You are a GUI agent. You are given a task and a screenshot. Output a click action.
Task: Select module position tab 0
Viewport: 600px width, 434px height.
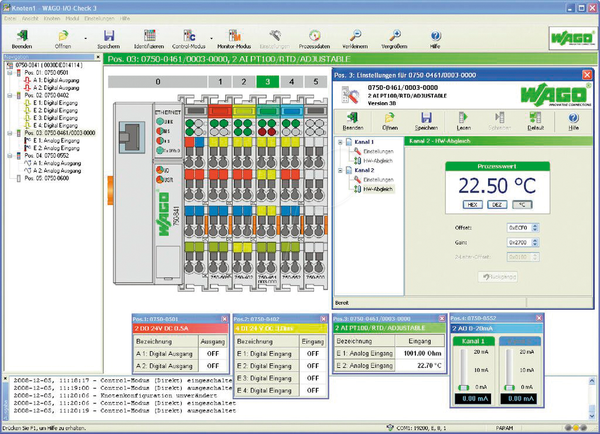pyautogui.click(x=158, y=82)
